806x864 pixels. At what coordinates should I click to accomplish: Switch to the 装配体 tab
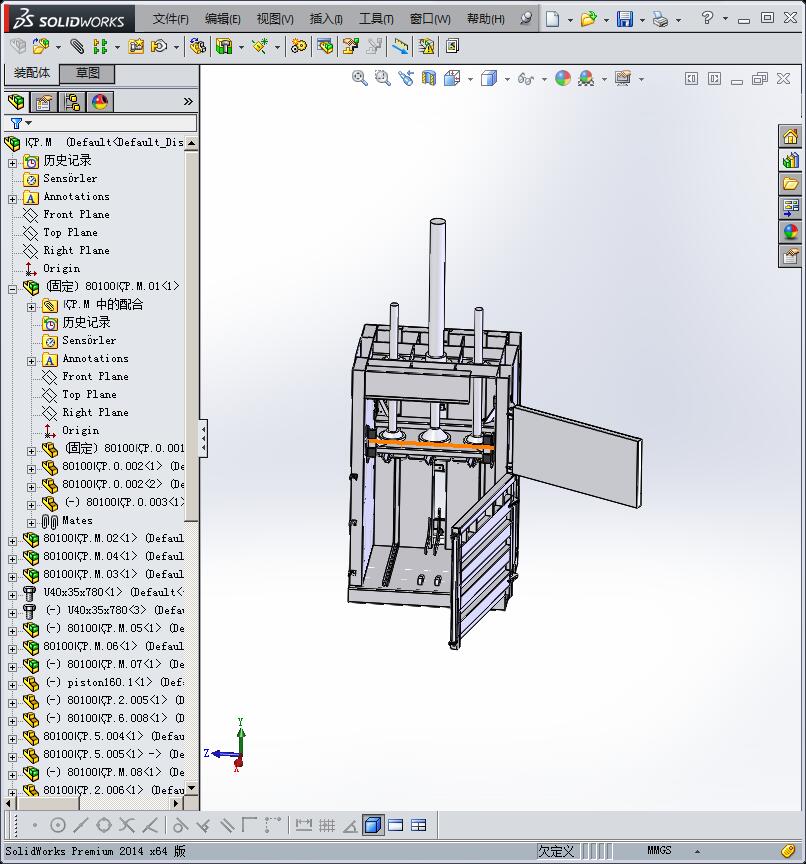32,73
